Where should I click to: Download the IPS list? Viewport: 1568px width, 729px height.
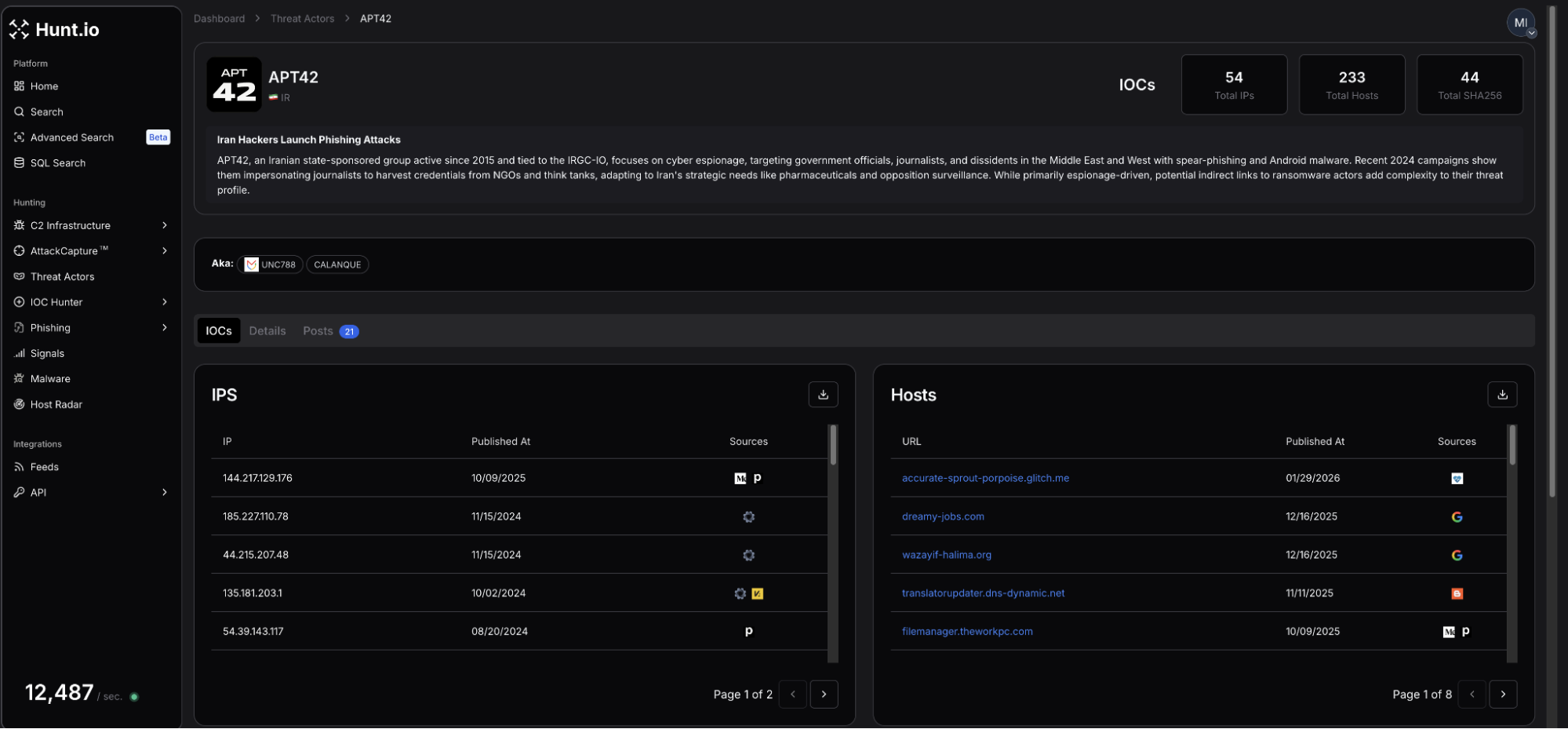click(x=823, y=395)
